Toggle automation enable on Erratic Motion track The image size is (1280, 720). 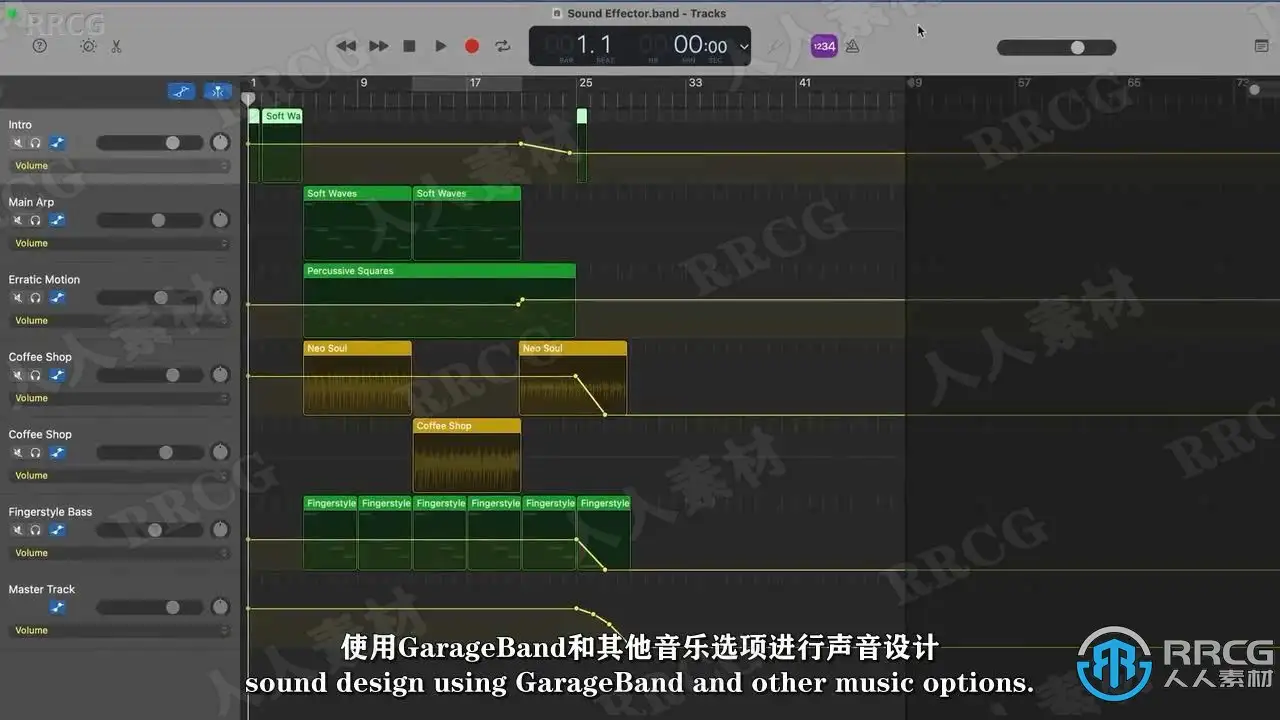58,298
